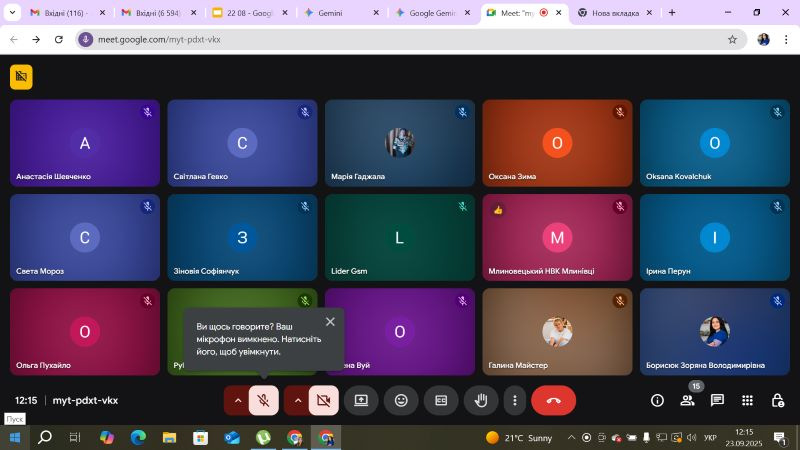The width and height of the screenshot is (800, 450).
Task: Close the muted microphone notification popup
Action: tap(330, 322)
